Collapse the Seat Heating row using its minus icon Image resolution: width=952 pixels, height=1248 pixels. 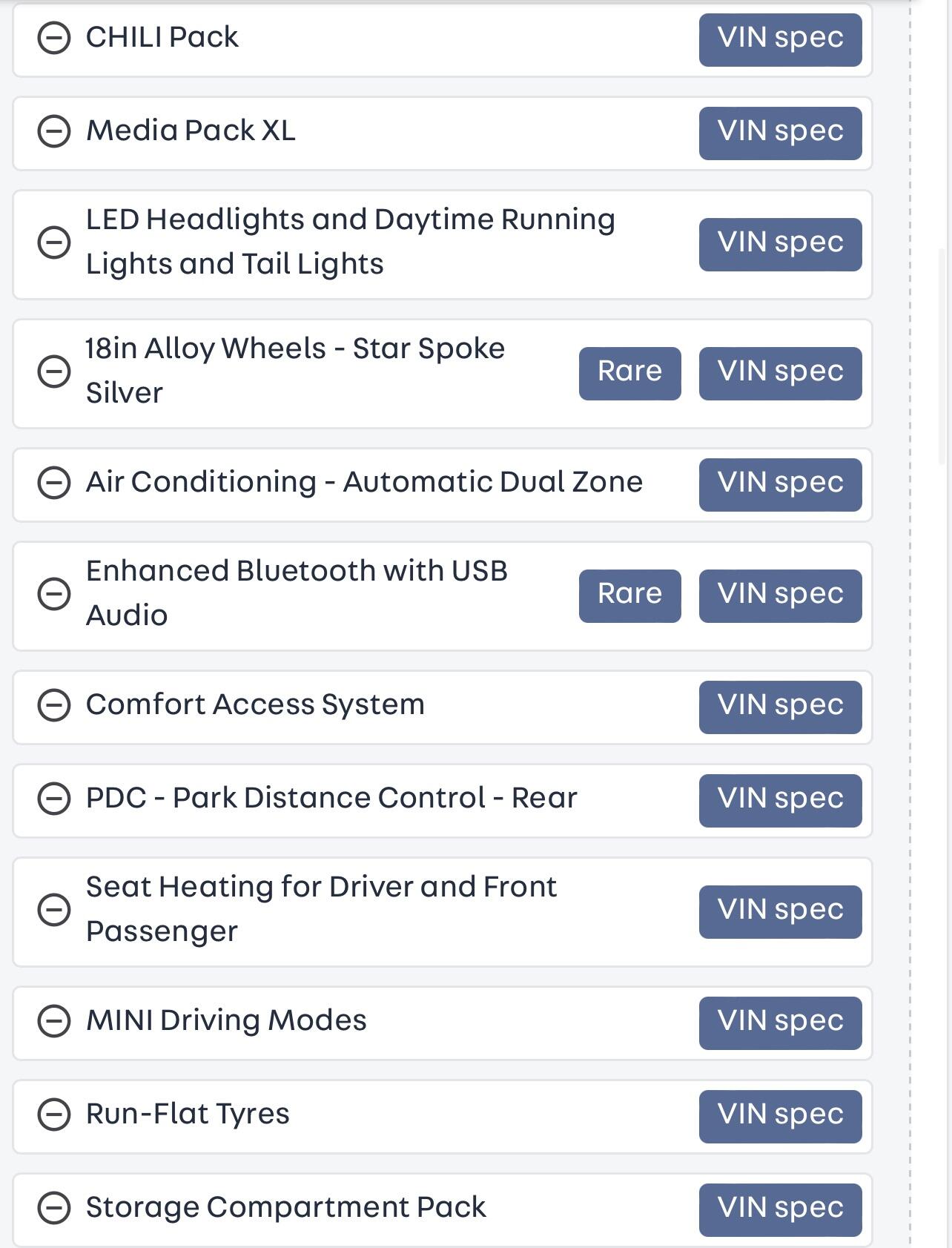pyautogui.click(x=54, y=910)
